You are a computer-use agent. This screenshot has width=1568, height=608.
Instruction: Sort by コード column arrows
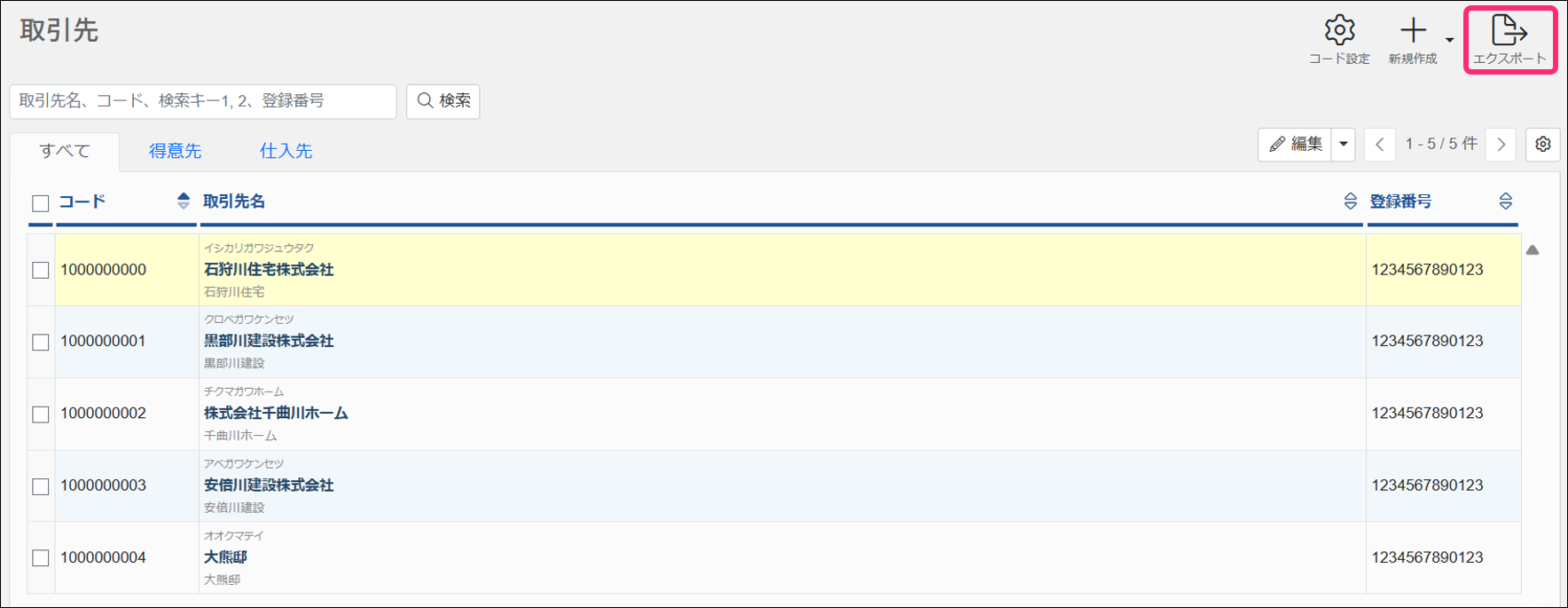click(184, 201)
